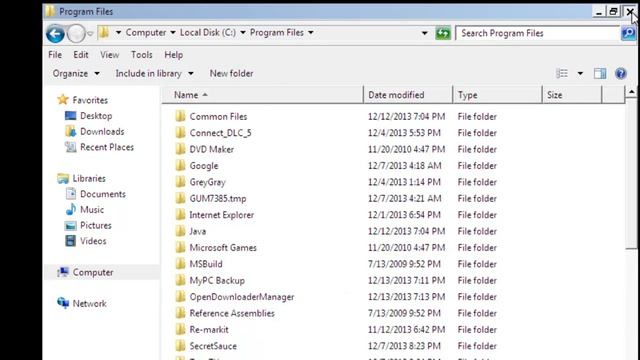Open the Help menu
This screenshot has width=640, height=360.
click(173, 55)
